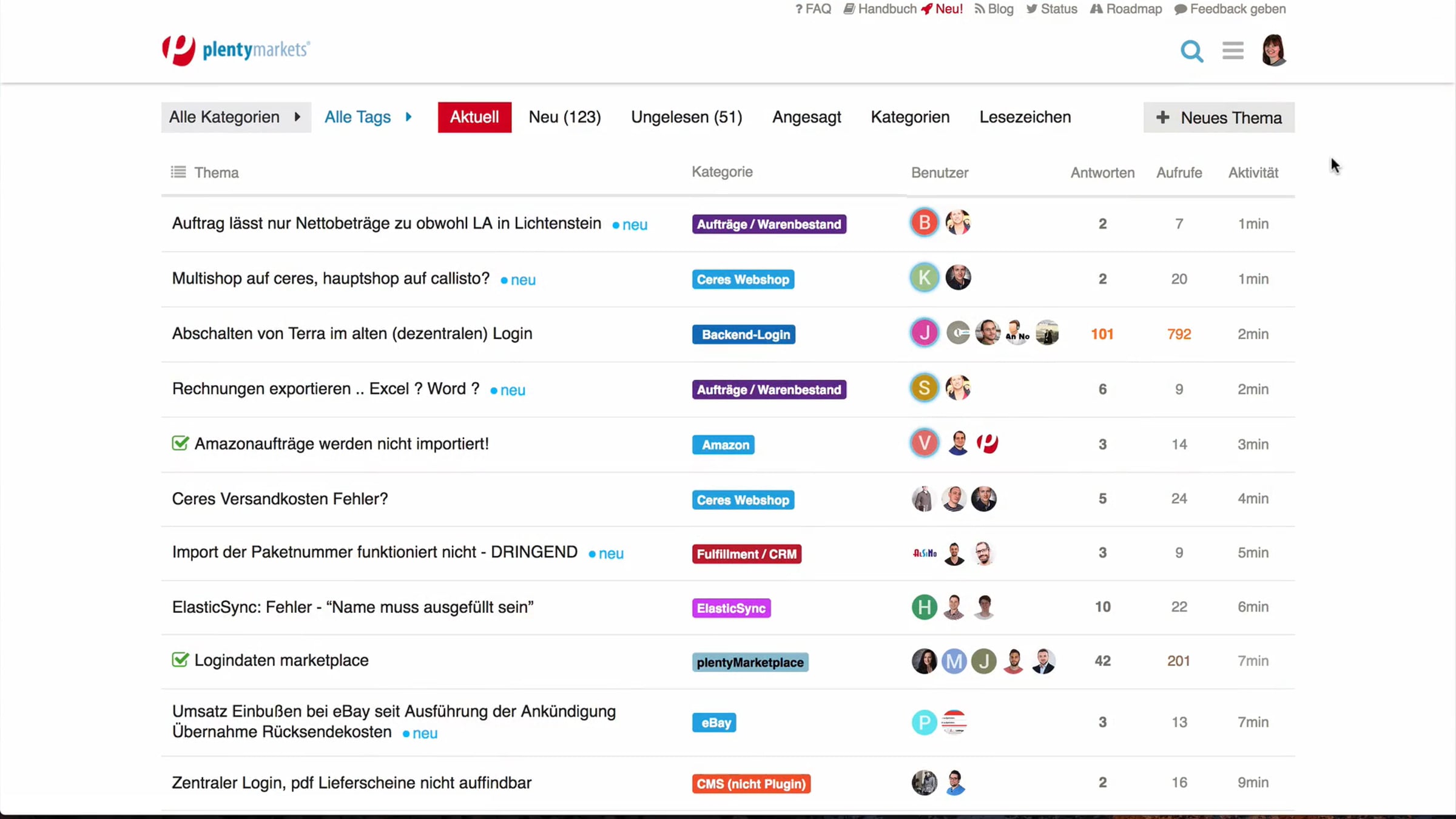
Task: Switch to the Neu (123) tab
Action: click(x=565, y=117)
